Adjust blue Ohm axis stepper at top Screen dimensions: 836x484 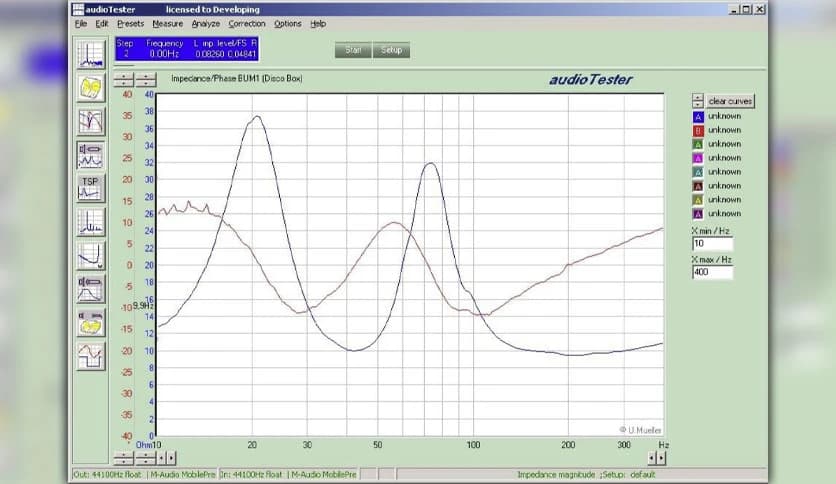146,80
